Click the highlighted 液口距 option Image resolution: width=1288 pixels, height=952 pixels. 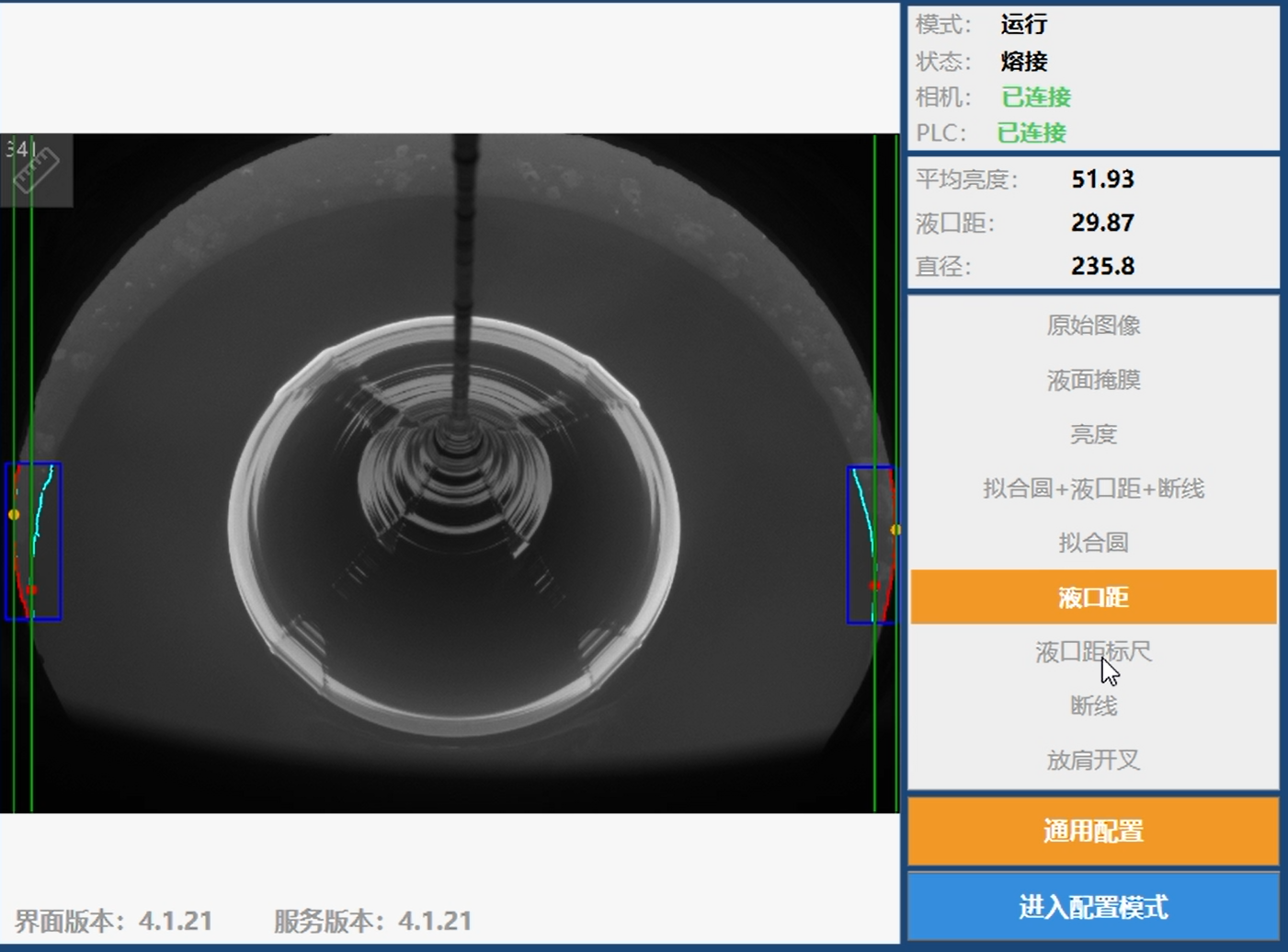(1093, 597)
